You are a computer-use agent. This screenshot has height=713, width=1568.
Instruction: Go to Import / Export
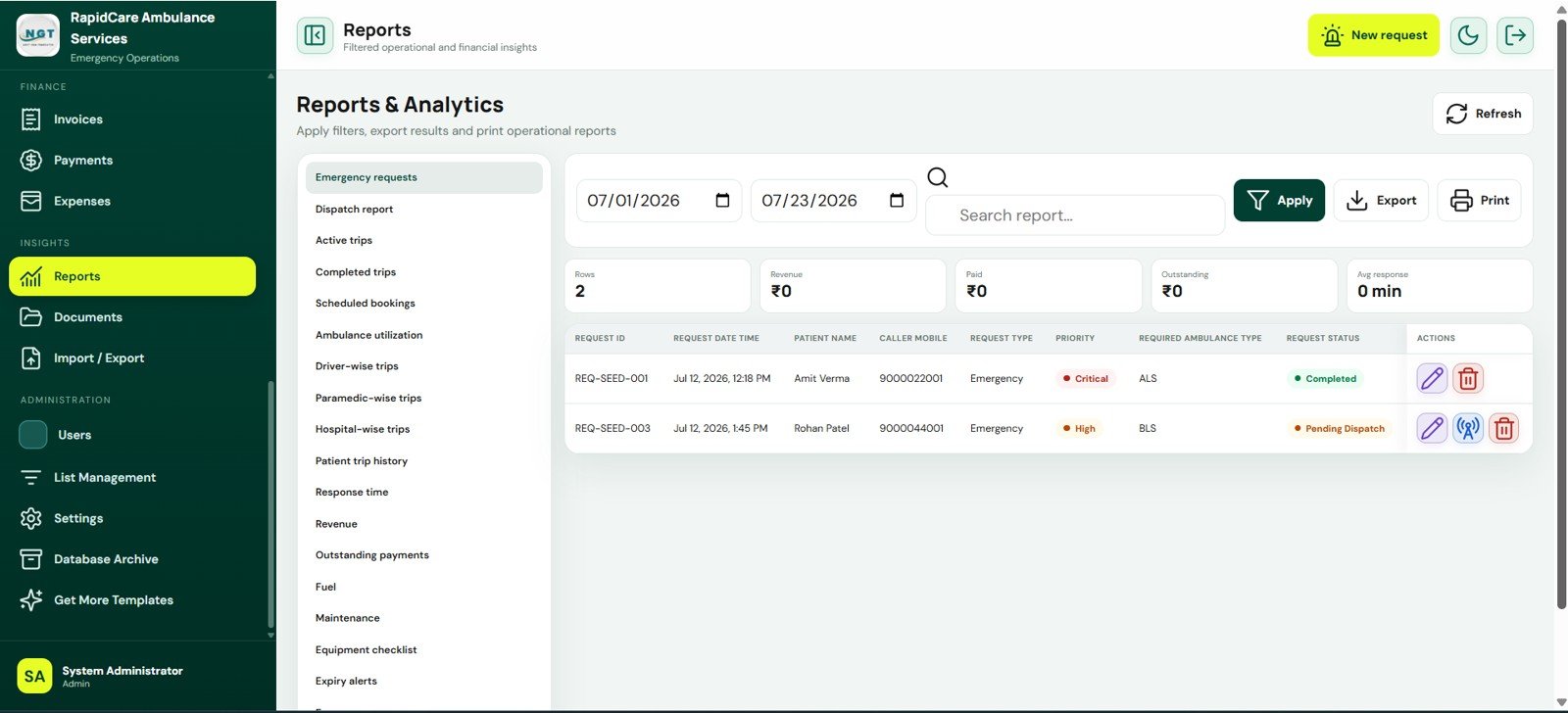[132, 358]
